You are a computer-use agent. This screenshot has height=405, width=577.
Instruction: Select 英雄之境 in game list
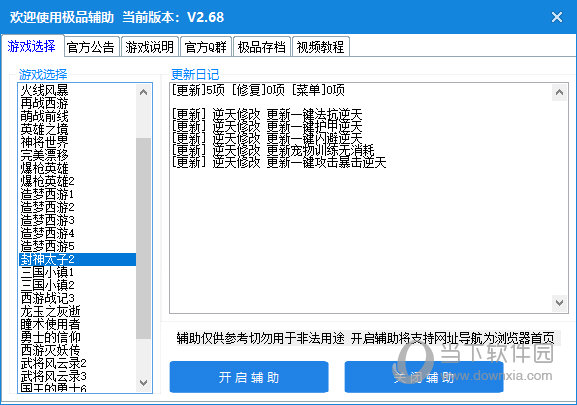[x=77, y=129]
